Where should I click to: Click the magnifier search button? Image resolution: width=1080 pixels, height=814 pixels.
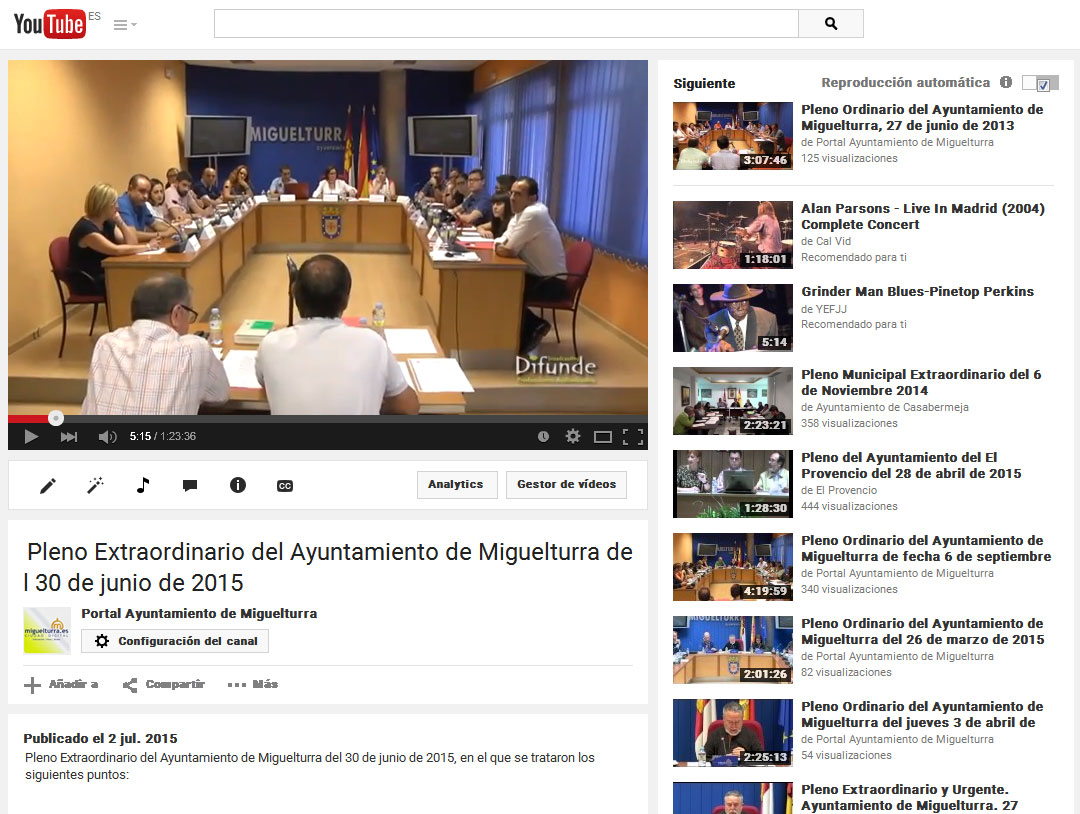[831, 24]
